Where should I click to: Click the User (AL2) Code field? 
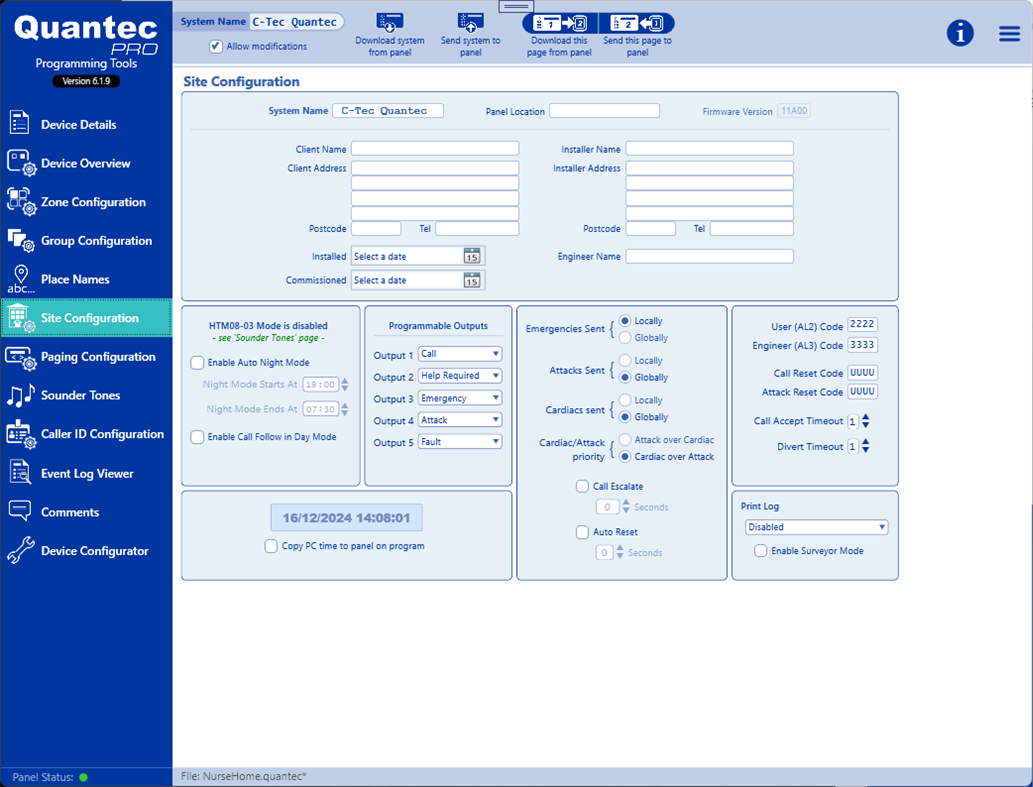pyautogui.click(x=862, y=325)
